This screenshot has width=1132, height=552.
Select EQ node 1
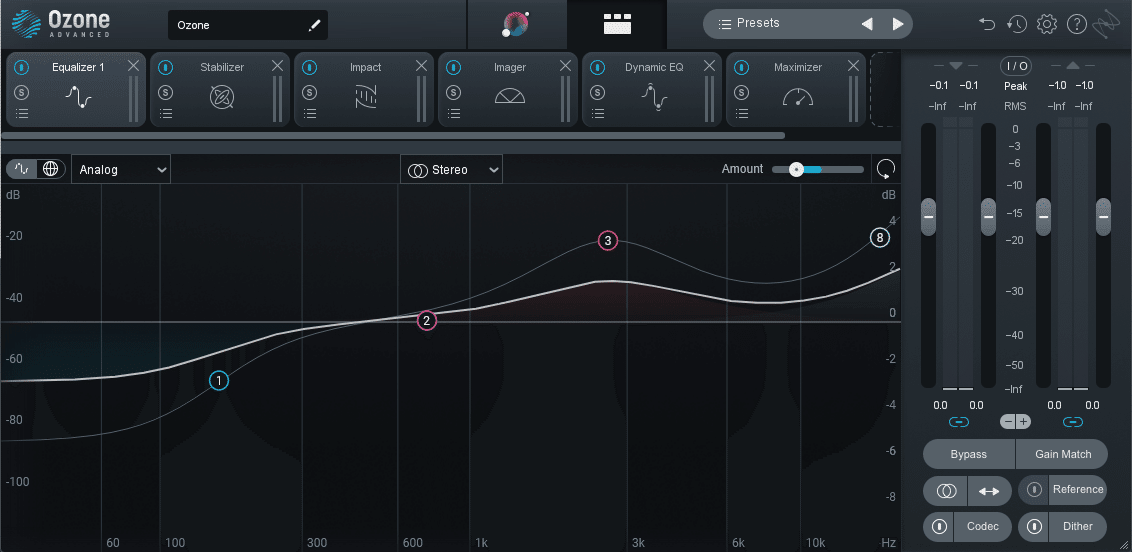click(x=219, y=380)
